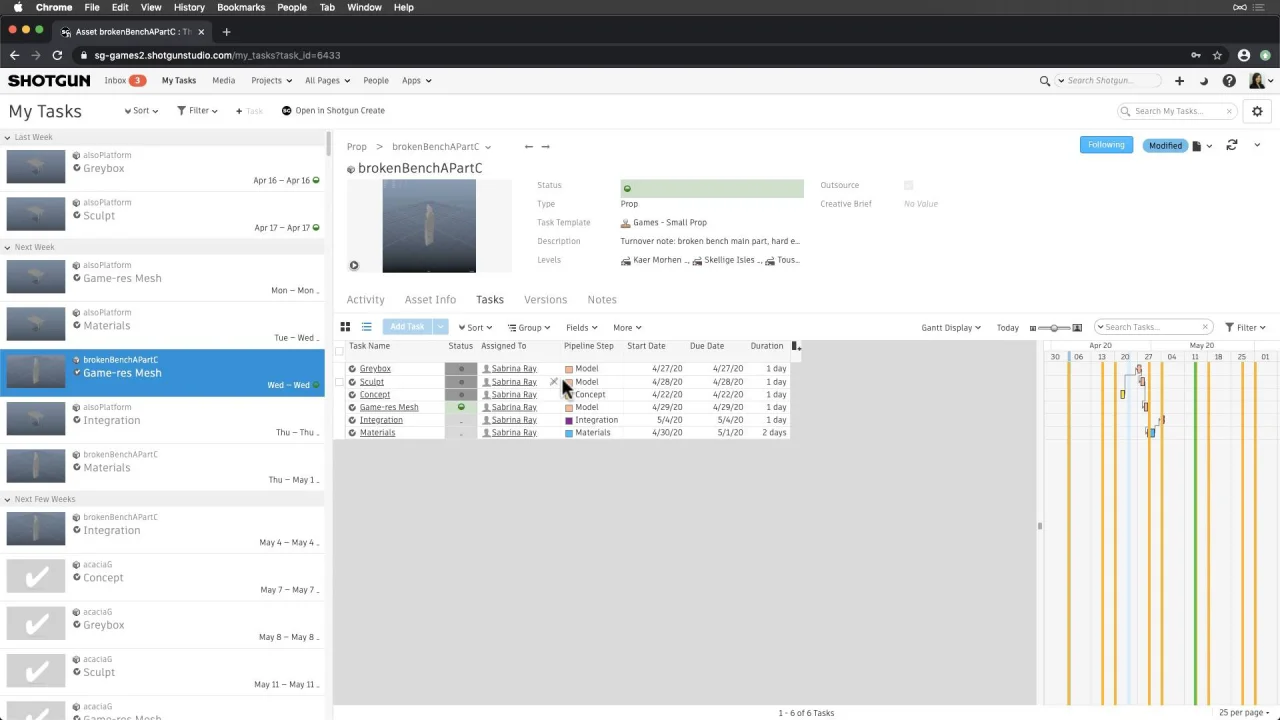Open the Apps dropdown menu
The width and height of the screenshot is (1280, 720).
click(x=416, y=81)
